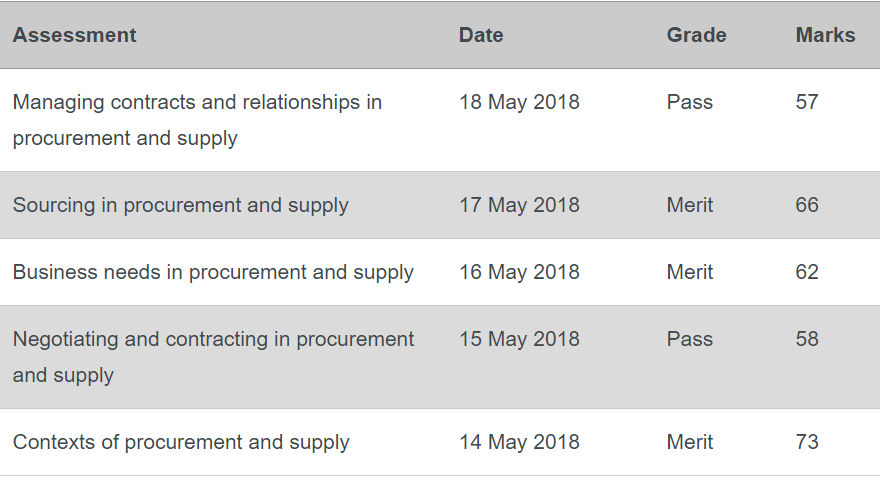Click the 15 May 2018 date cell
The image size is (880, 477).
point(519,339)
